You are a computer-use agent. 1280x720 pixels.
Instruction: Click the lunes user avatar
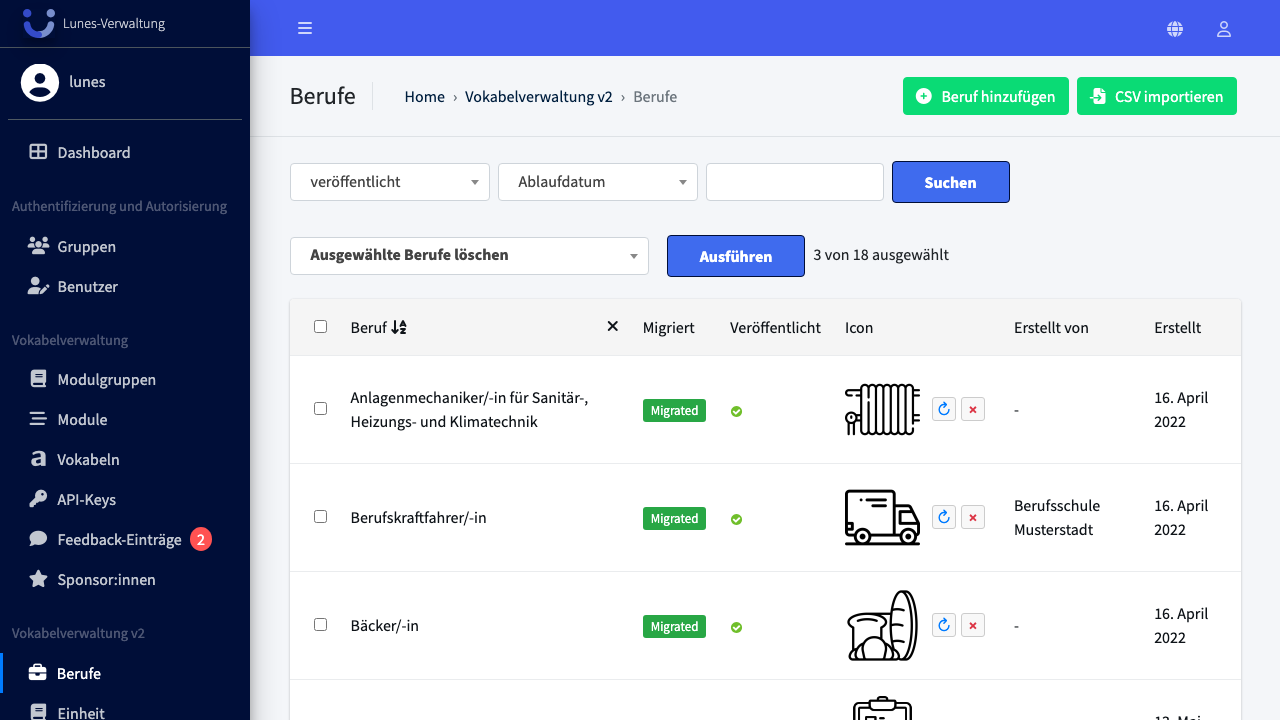pyautogui.click(x=40, y=82)
